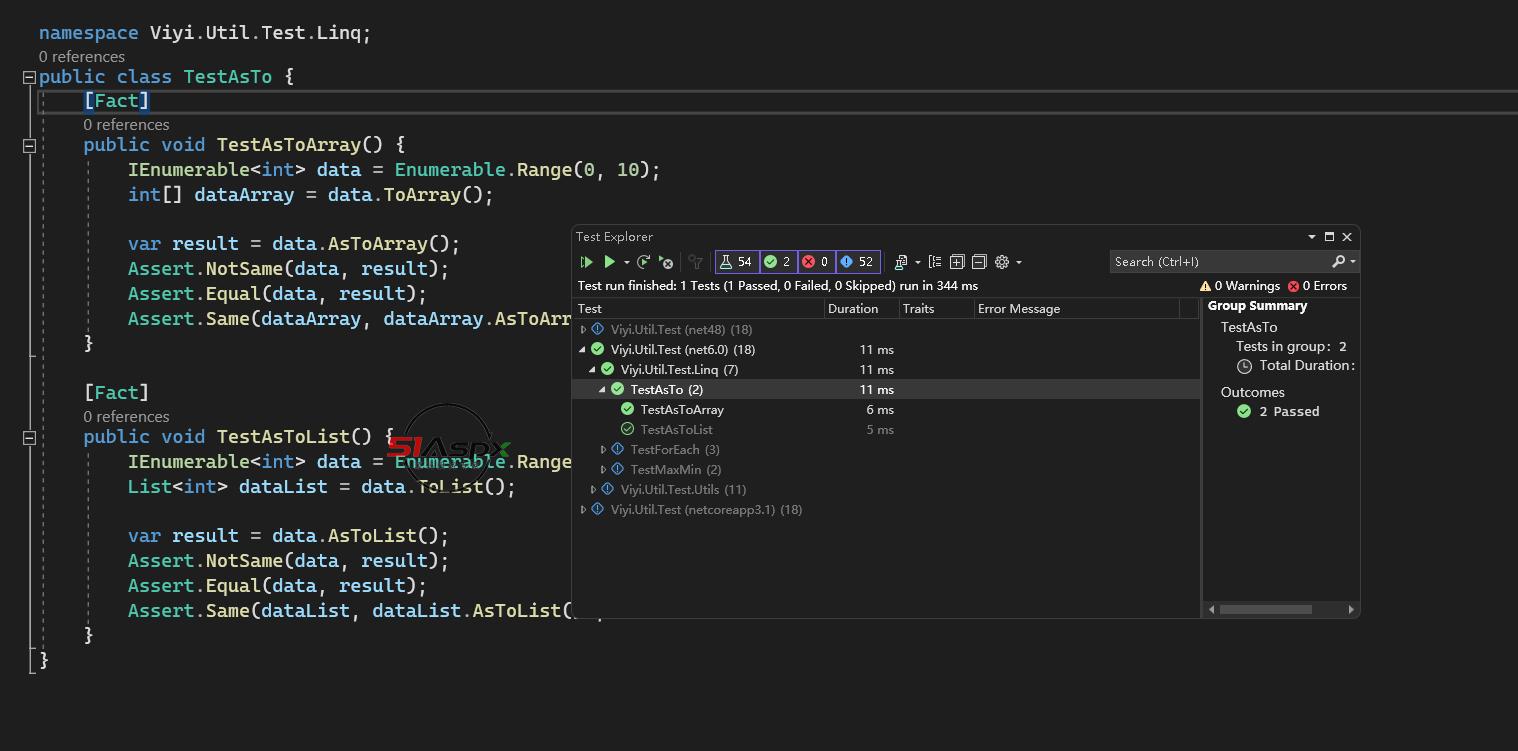Maximize the Test Explorer window
Screen dimensions: 1518x751
coord(1329,237)
